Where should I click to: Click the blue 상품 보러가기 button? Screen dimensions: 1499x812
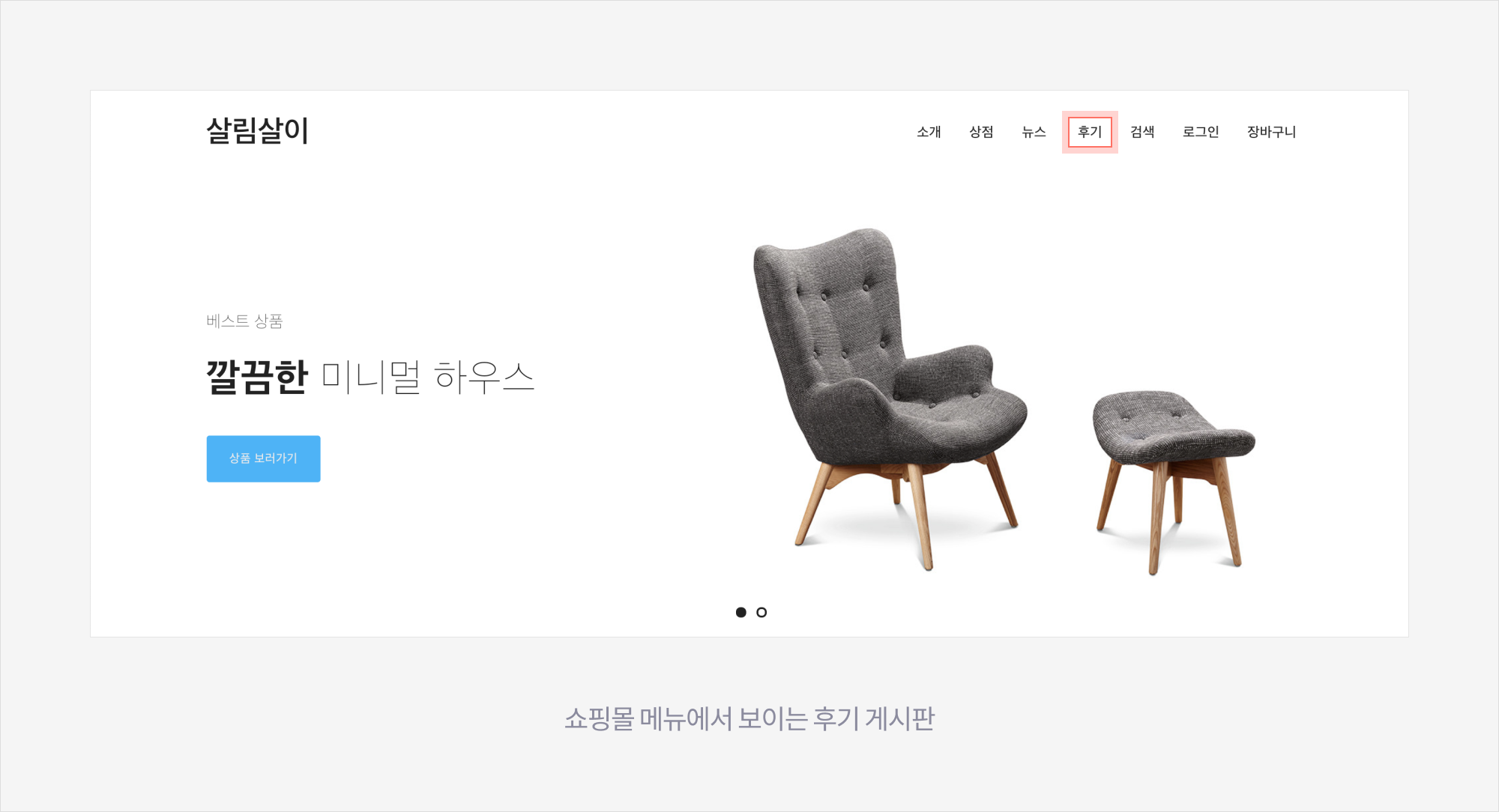click(263, 458)
